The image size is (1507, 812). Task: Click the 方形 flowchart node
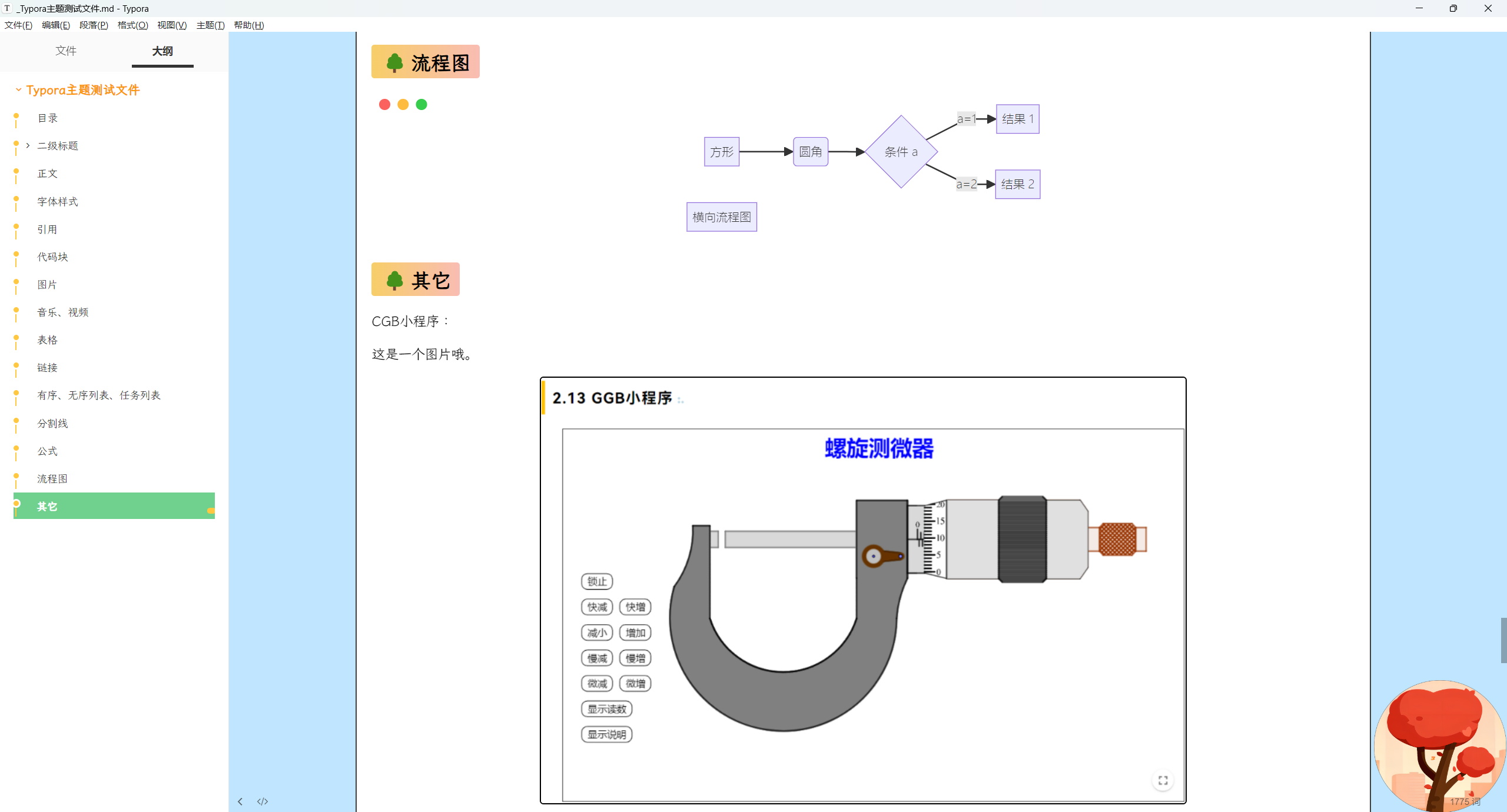tap(722, 152)
